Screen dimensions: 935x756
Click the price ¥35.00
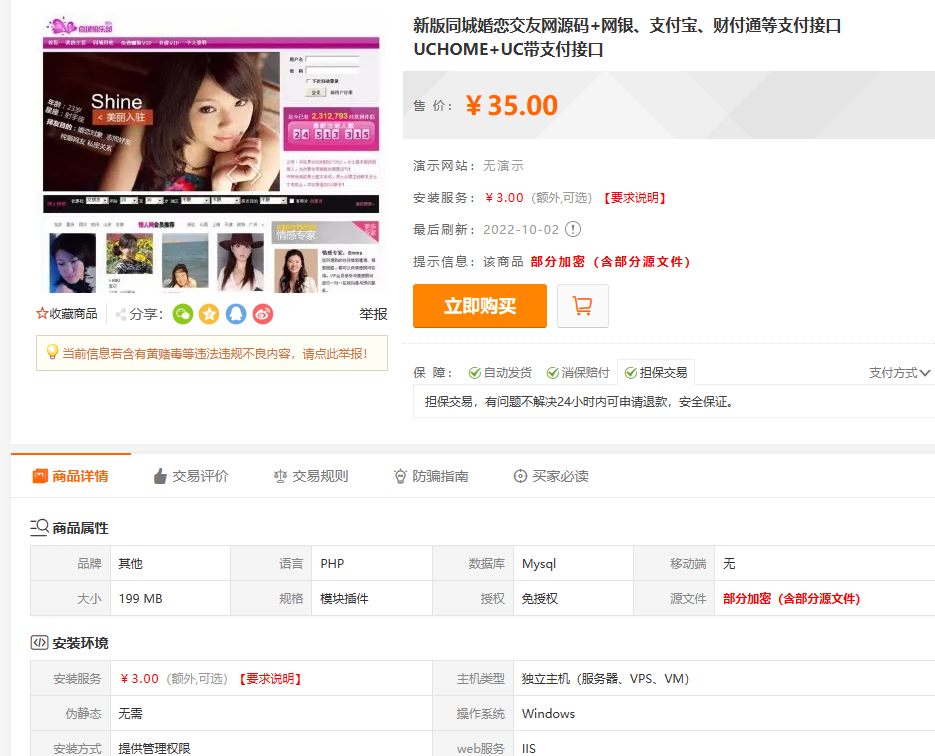click(x=512, y=106)
